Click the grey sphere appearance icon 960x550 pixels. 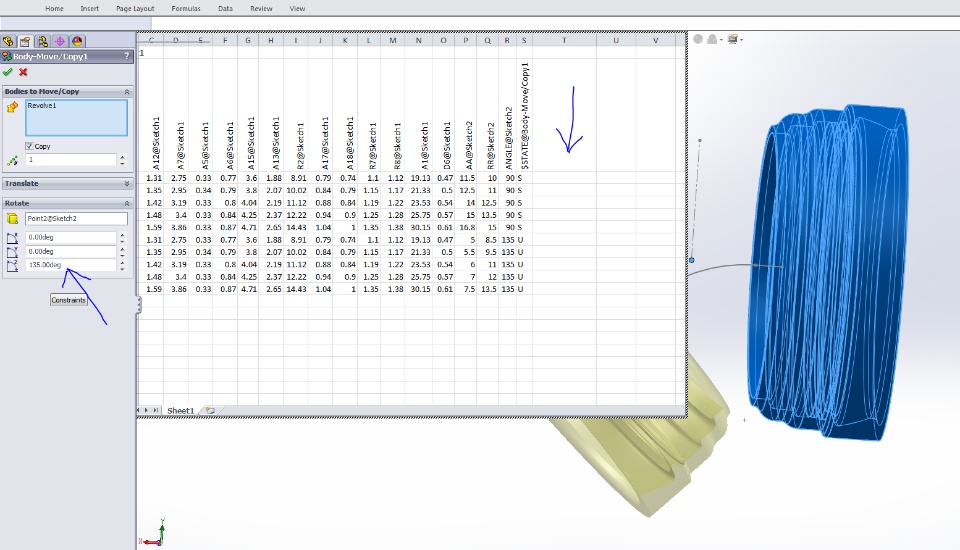(x=698, y=39)
